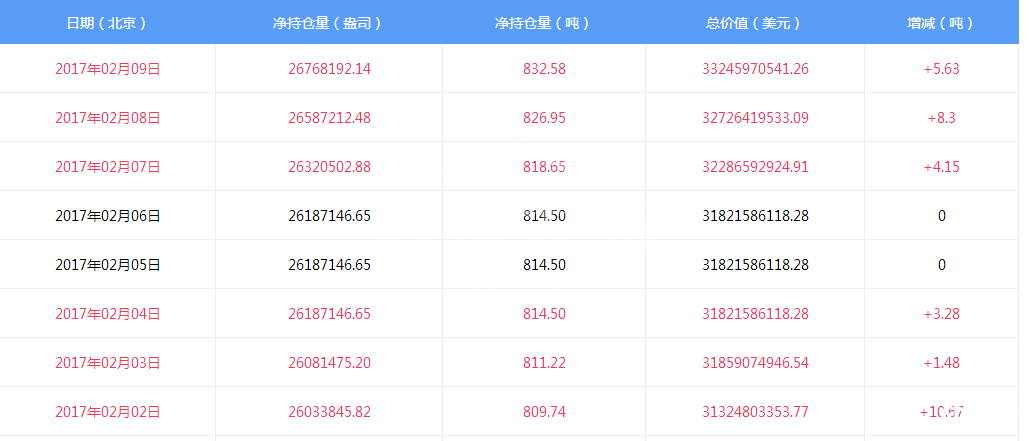Click the 增减（吨）column header
Image resolution: width=1033 pixels, height=441 pixels.
pos(941,23)
